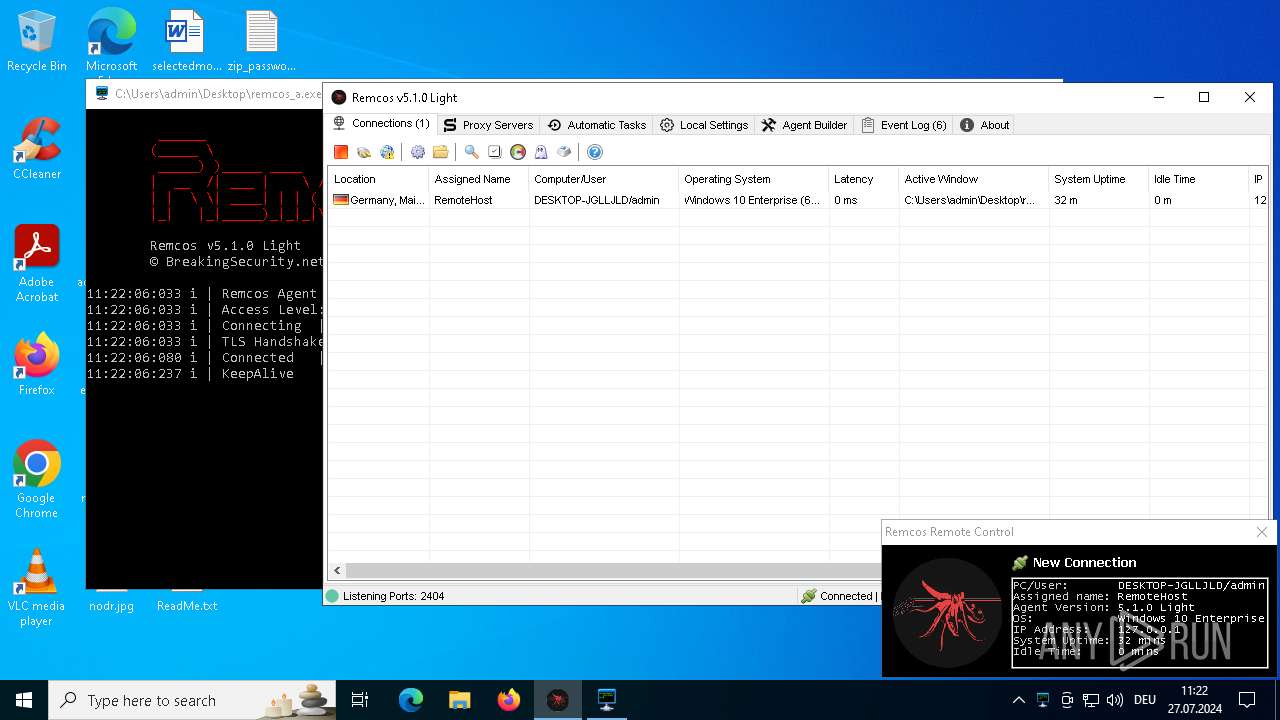Open the Agent Builder tab
Viewport: 1280px width, 720px height.
pos(804,125)
